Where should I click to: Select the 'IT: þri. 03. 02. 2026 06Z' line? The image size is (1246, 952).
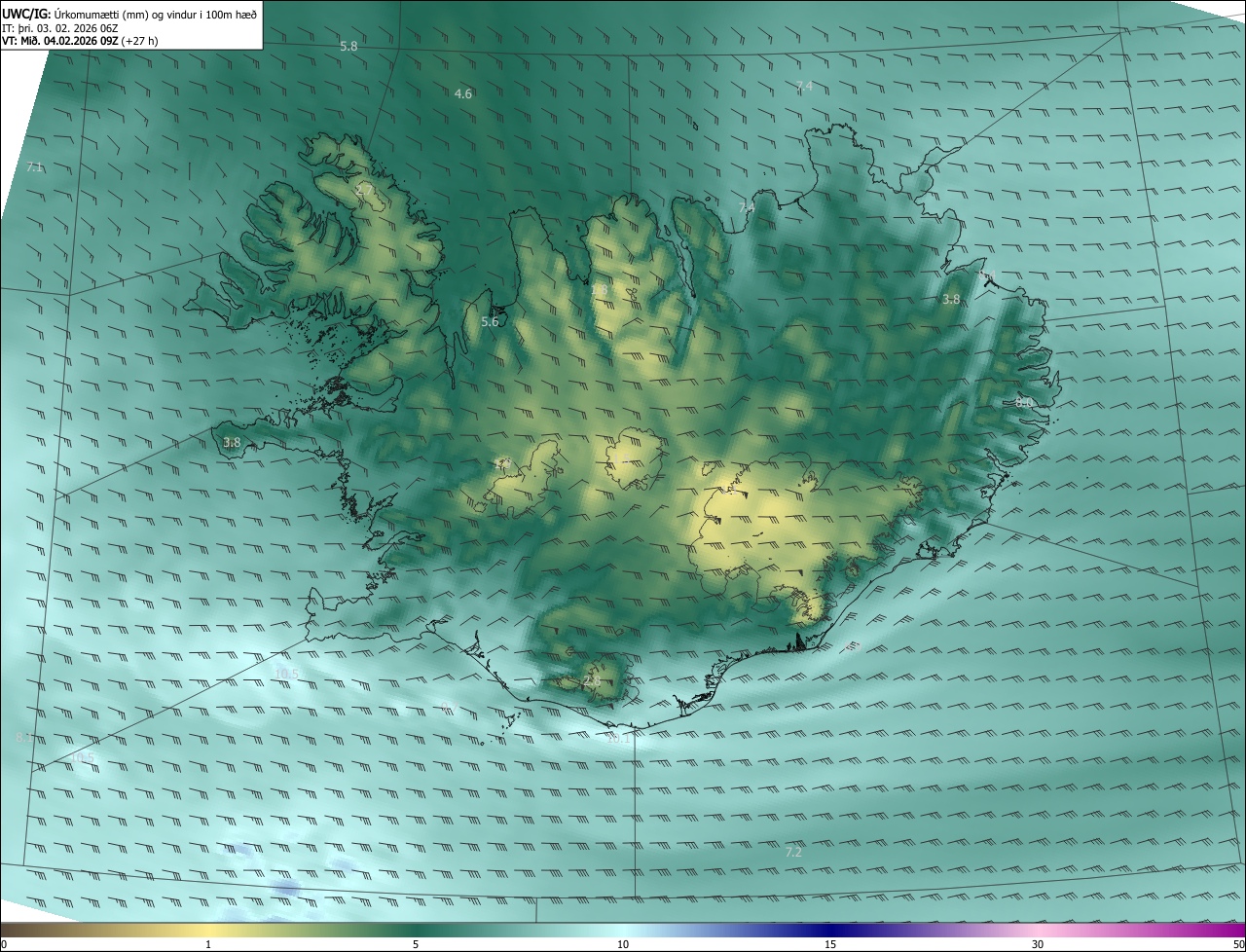[x=60, y=27]
